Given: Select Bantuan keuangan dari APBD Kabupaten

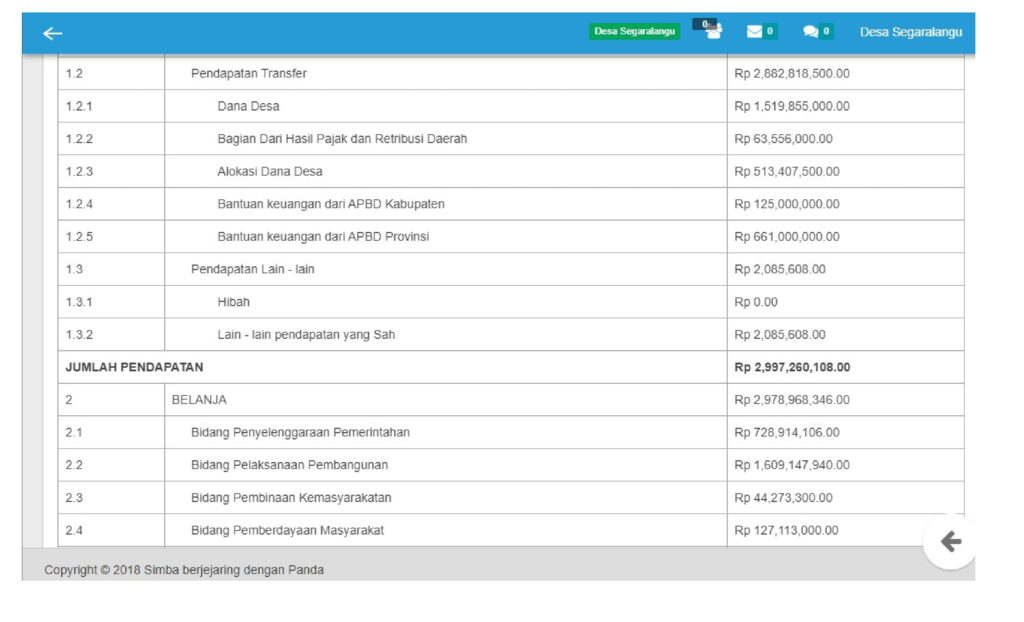Looking at the screenshot, I should click(331, 204).
